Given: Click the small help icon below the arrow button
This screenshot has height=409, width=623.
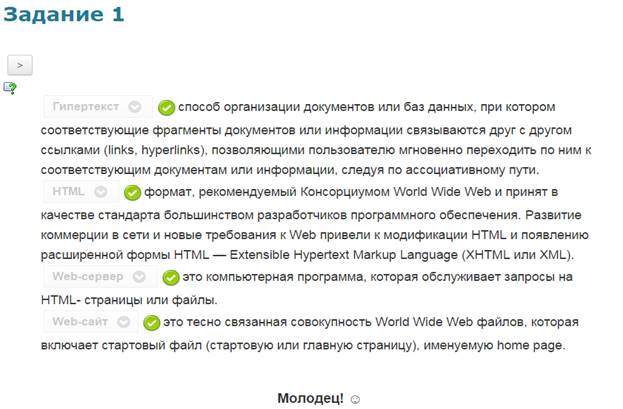Looking at the screenshot, I should (x=10, y=88).
